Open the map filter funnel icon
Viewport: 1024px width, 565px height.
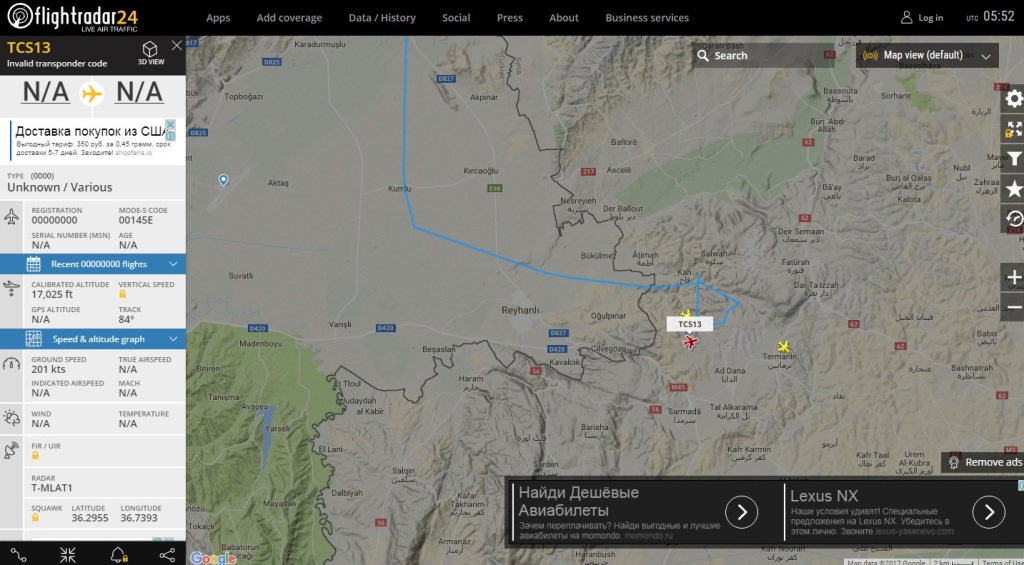point(1013,159)
